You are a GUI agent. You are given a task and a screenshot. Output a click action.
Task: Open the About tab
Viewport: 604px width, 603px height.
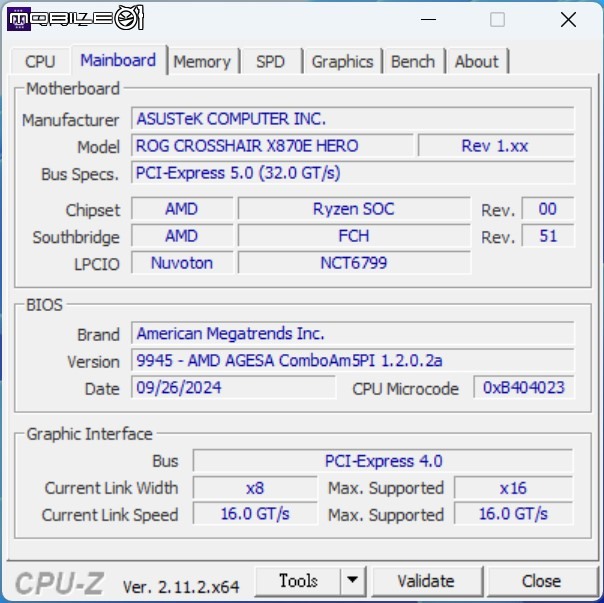click(477, 61)
